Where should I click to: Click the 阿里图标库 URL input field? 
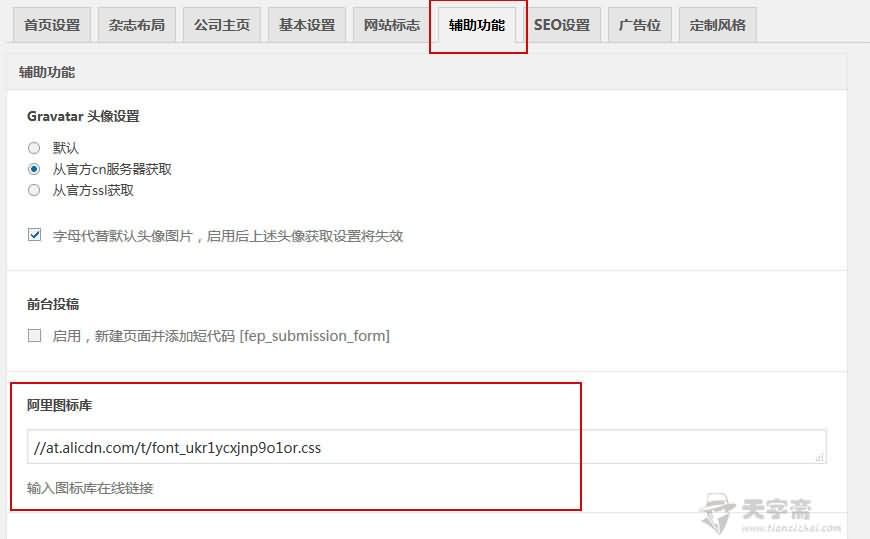[x=427, y=446]
